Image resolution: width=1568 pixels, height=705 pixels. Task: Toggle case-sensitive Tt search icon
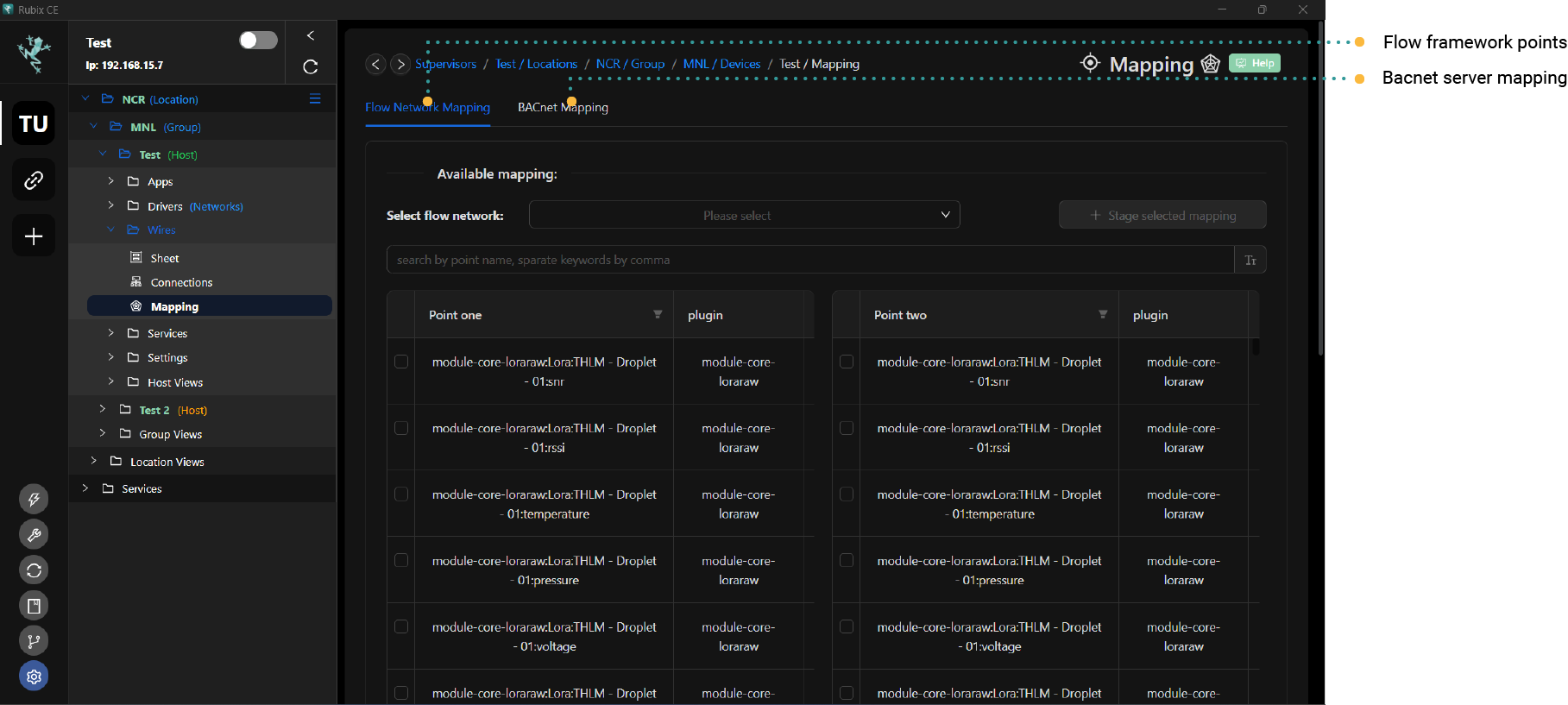[1250, 260]
